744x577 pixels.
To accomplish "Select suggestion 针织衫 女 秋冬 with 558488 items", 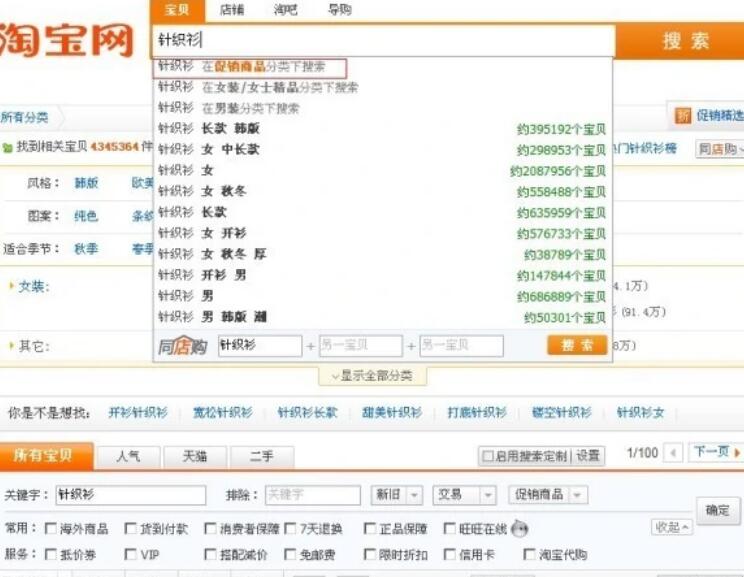I will (382, 191).
